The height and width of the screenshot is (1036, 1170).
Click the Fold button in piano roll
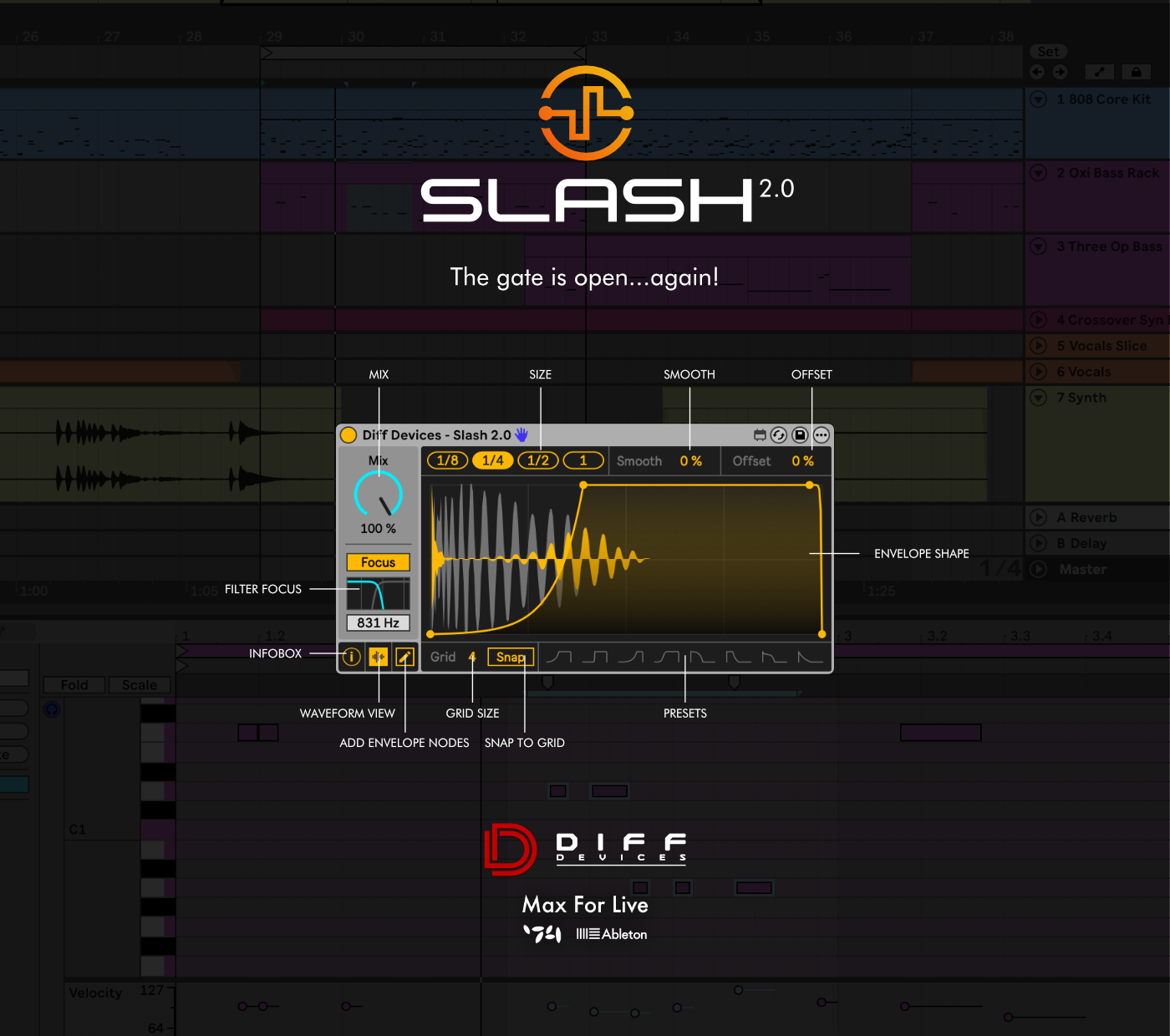point(74,685)
